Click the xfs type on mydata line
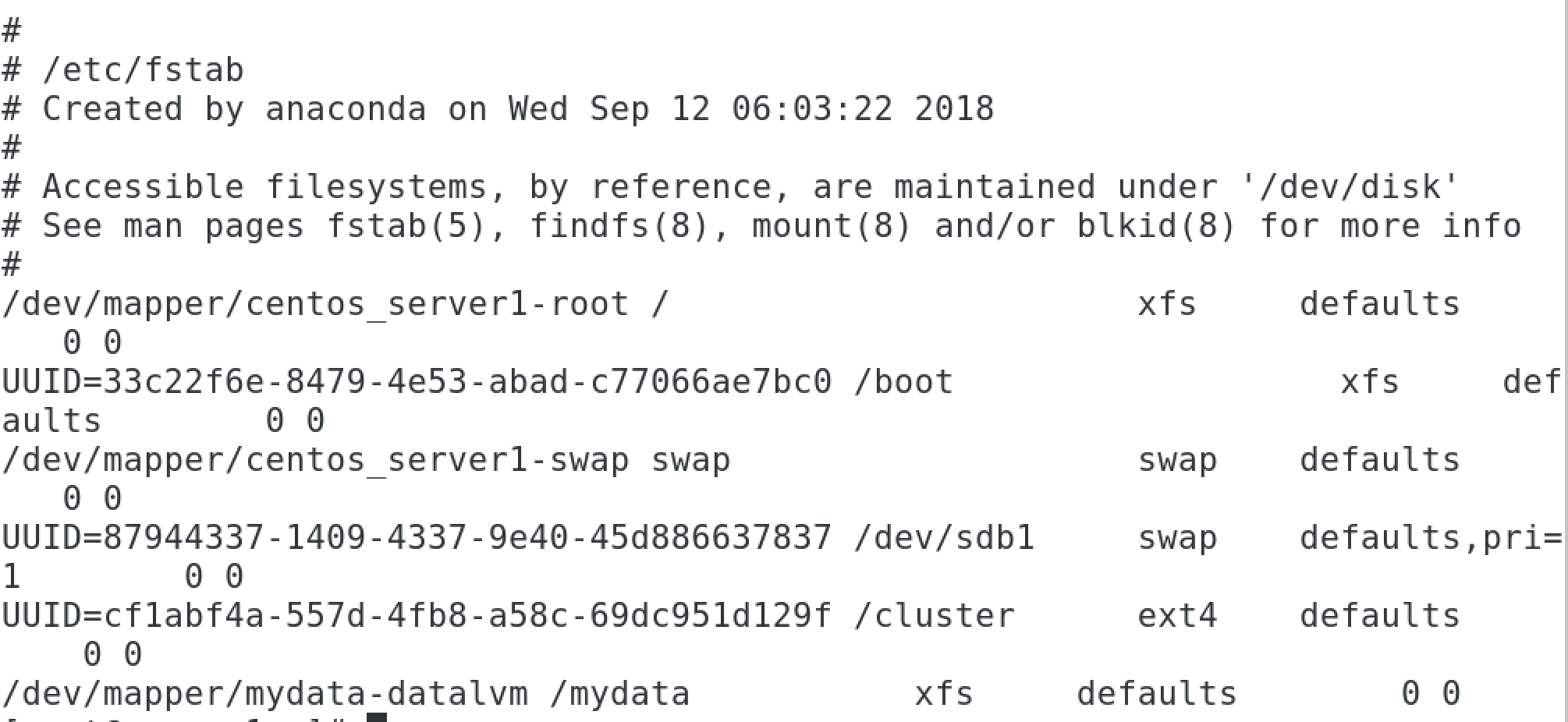Image resolution: width=1568 pixels, height=722 pixels. [944, 694]
